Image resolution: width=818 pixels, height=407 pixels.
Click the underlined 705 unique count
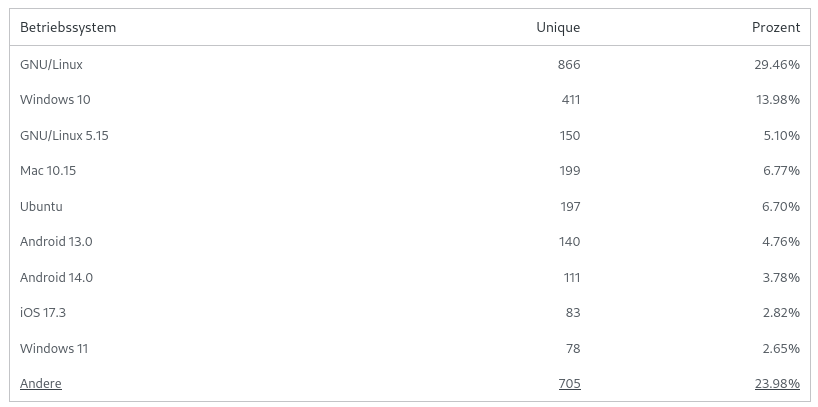[569, 384]
